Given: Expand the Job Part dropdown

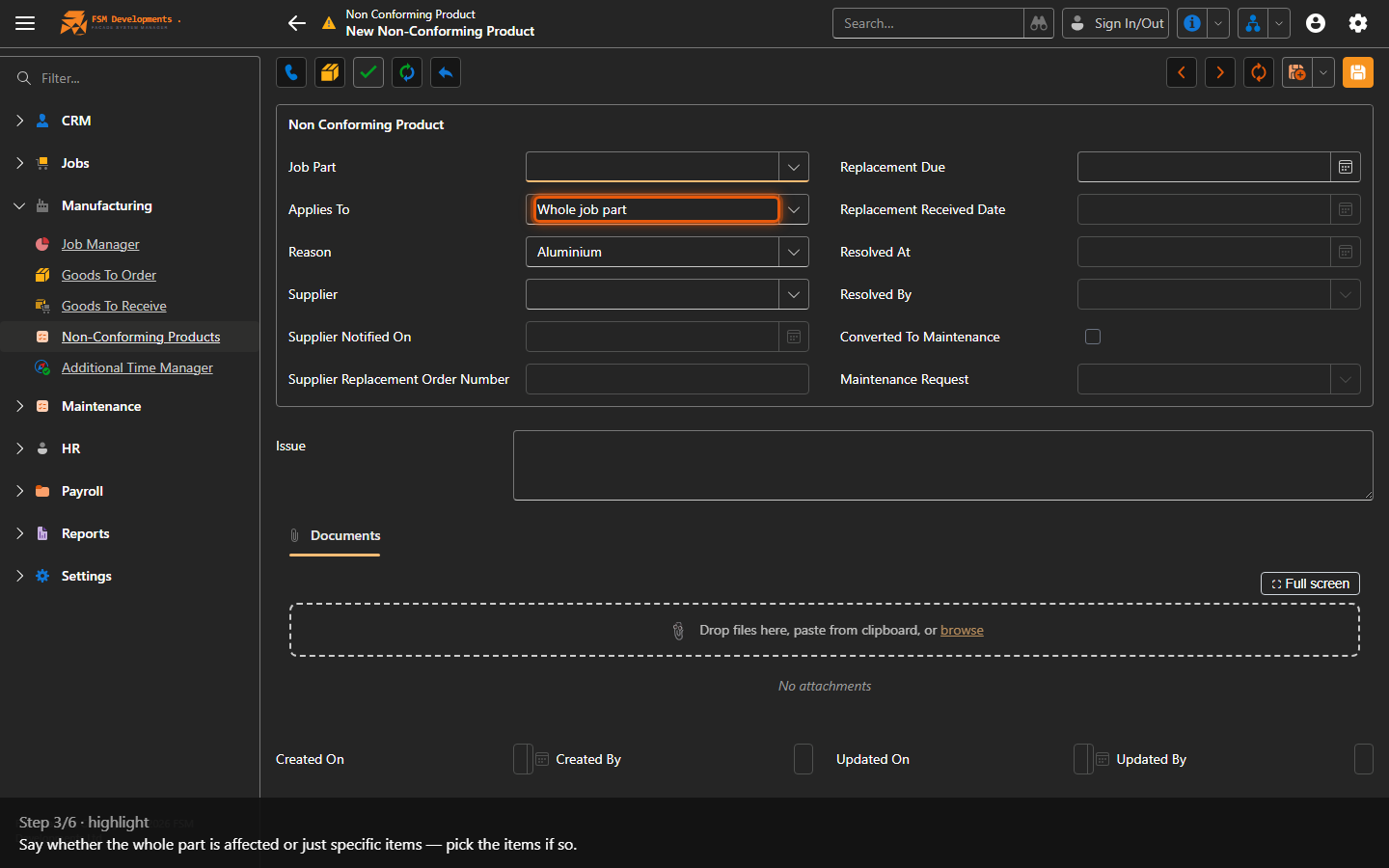Looking at the screenshot, I should pos(794,167).
